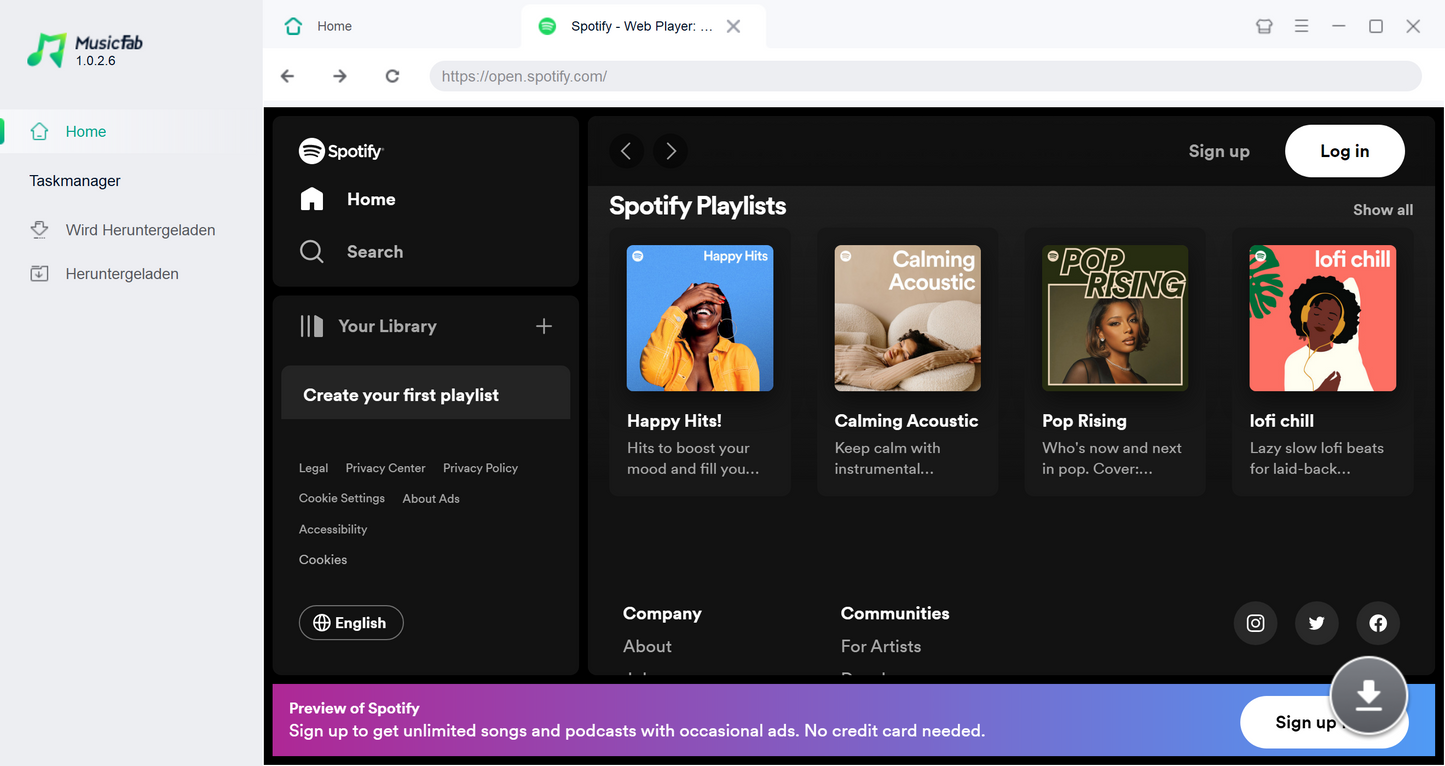Create a new playlist with the plus icon

[543, 326]
